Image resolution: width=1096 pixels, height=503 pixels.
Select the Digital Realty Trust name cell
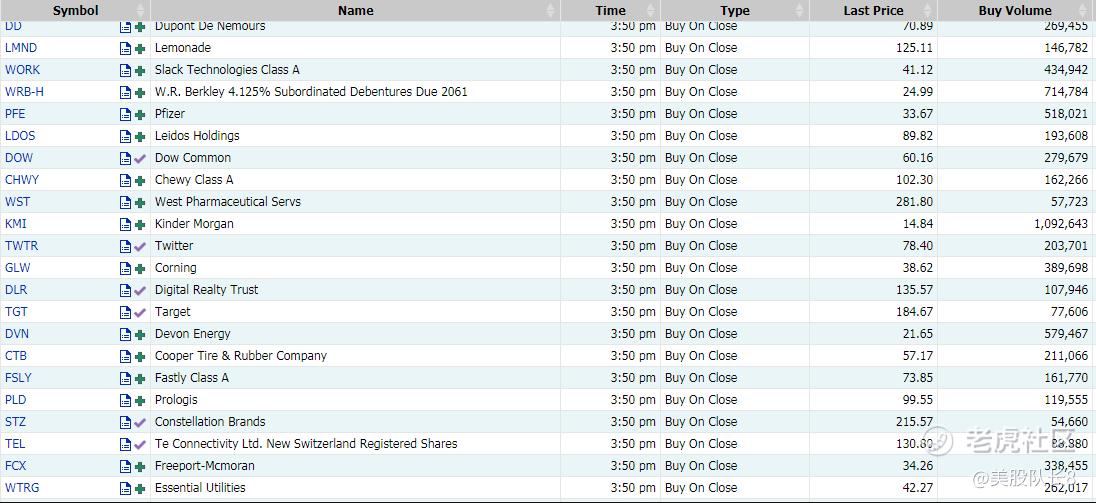tap(355, 290)
